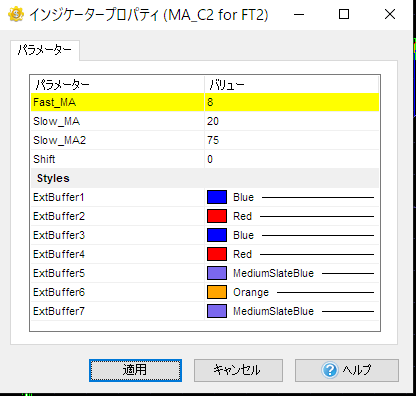Screen dimensions: 416x396
Task: Edit the Slow_MA2 value 75
Action: tap(213, 140)
